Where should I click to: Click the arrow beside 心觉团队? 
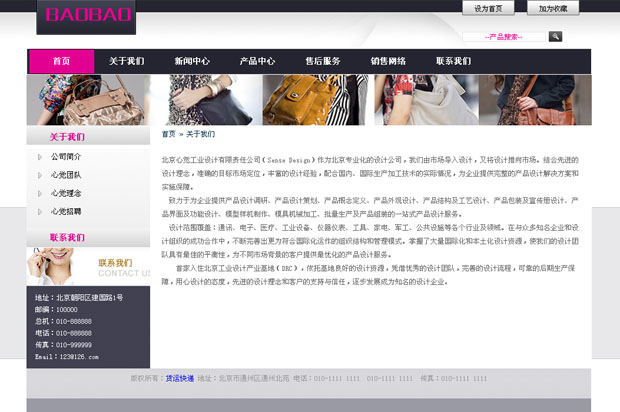point(40,175)
